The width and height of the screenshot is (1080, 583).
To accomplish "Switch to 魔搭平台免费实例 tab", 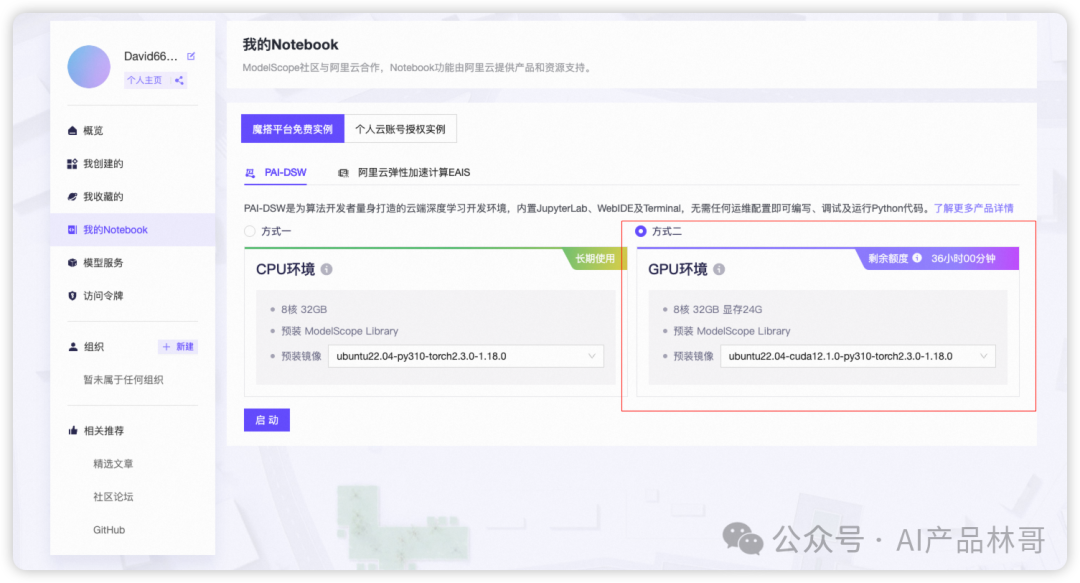I will pyautogui.click(x=293, y=129).
